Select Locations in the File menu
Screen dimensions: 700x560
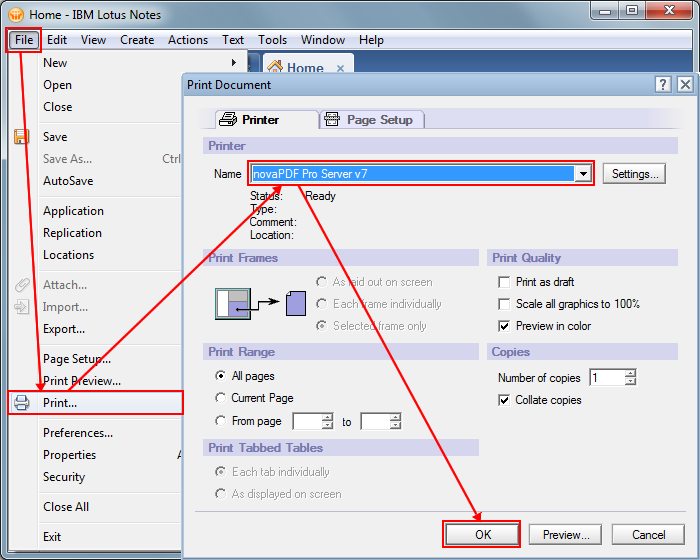[69, 255]
